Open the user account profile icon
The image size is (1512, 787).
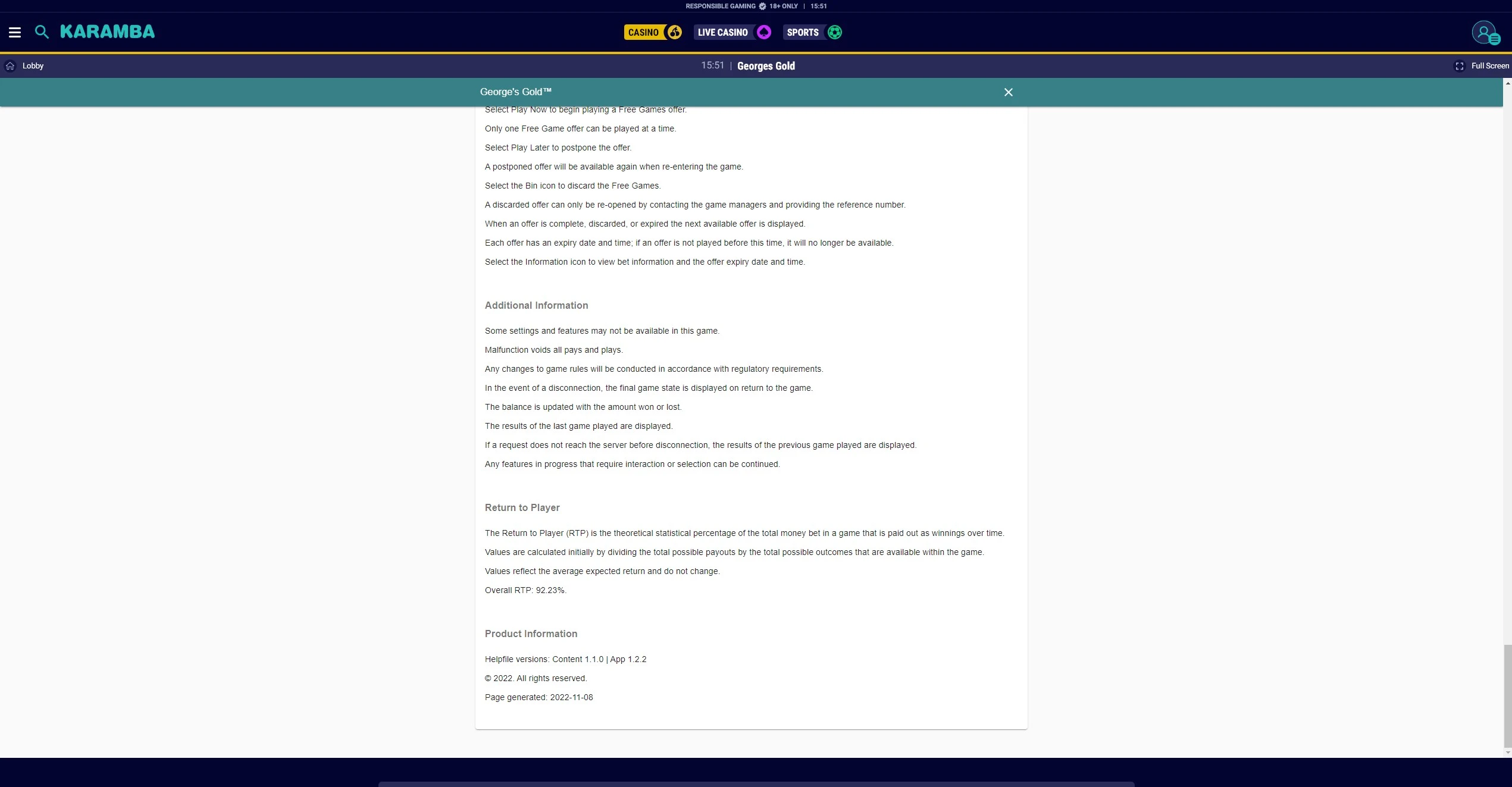point(1485,32)
